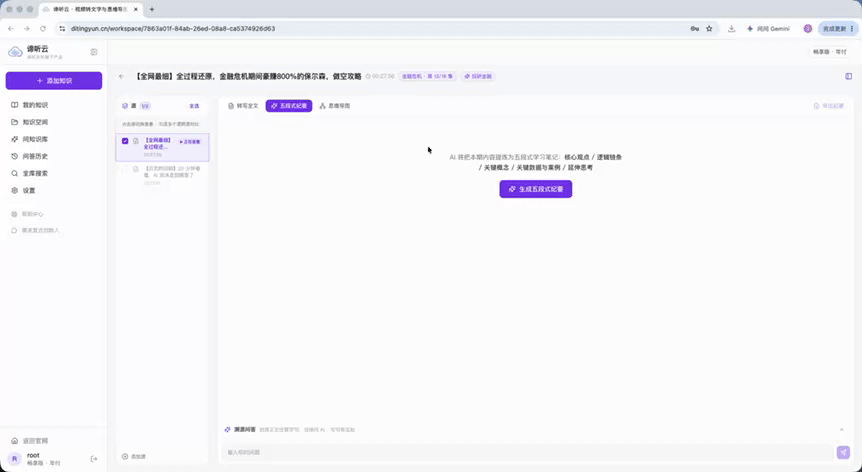Open the series tag dropdown beside title

point(428,76)
